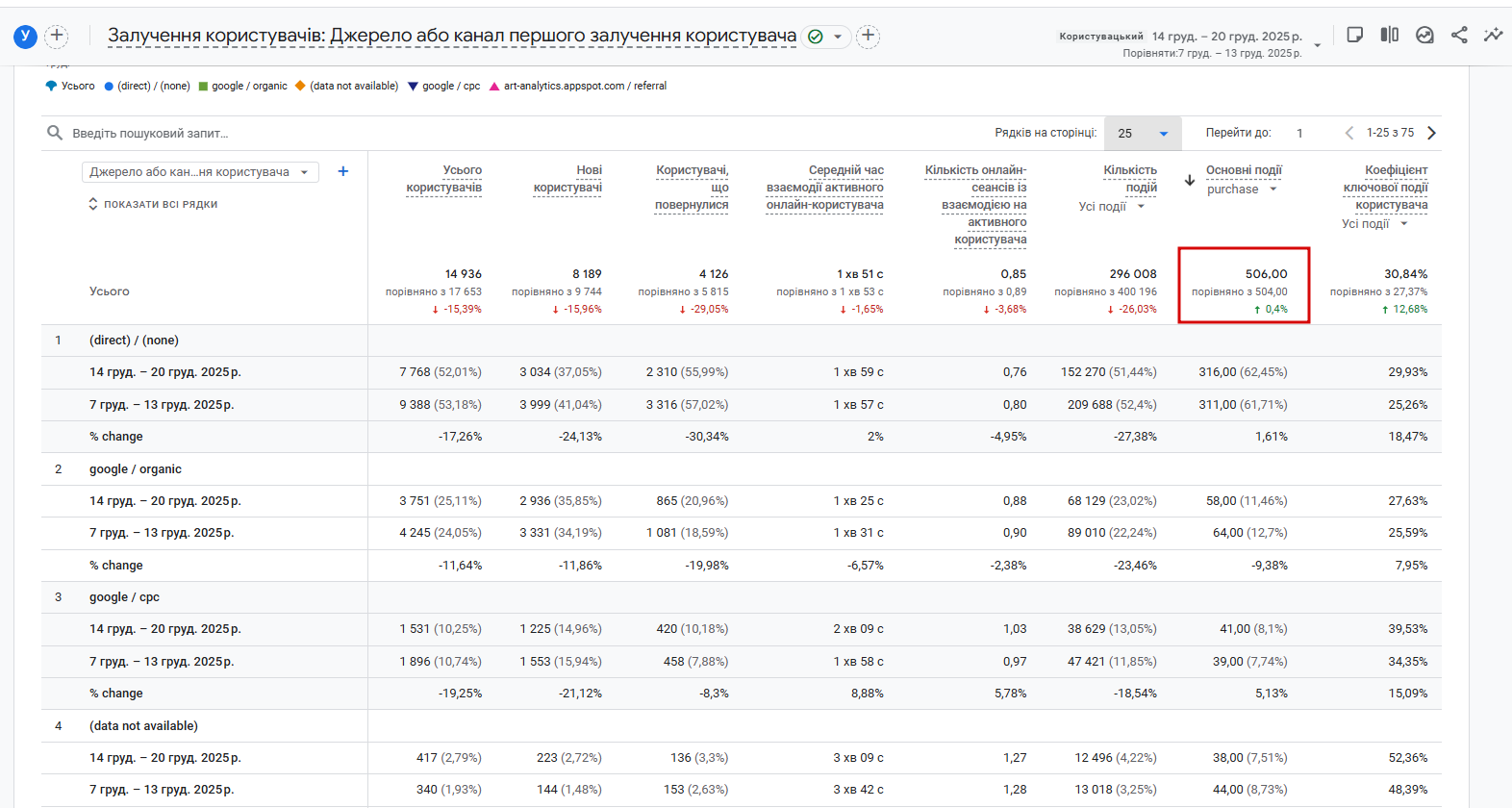Select the "art-analytics.appspot.com / referral" legend label
Screen dimensions: 1512x808
pyautogui.click(x=585, y=86)
